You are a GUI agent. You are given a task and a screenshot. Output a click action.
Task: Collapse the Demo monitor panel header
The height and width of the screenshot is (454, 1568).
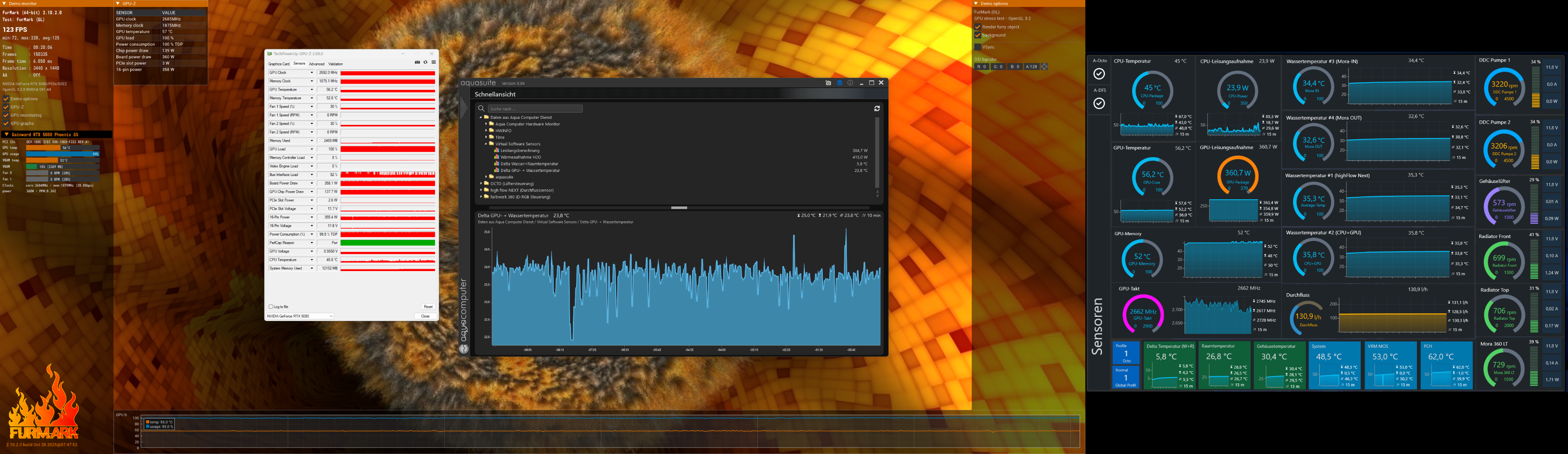[5, 4]
